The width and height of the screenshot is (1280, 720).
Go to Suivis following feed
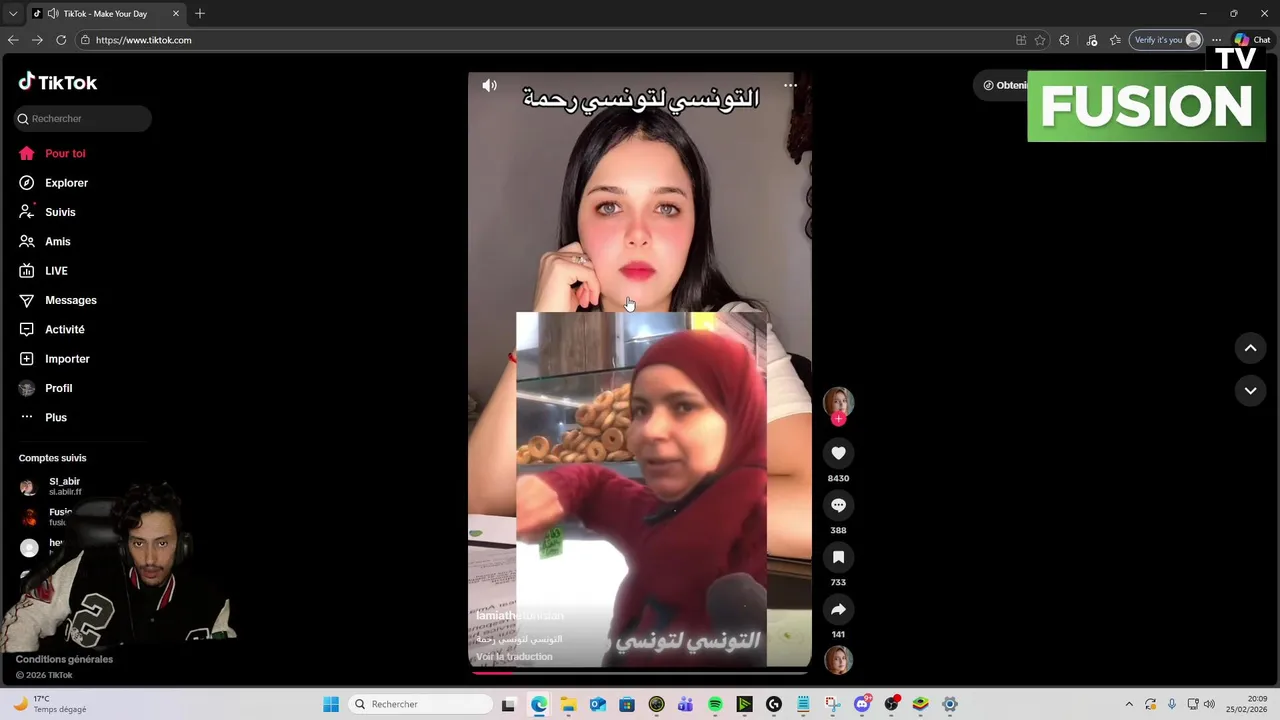click(47, 212)
